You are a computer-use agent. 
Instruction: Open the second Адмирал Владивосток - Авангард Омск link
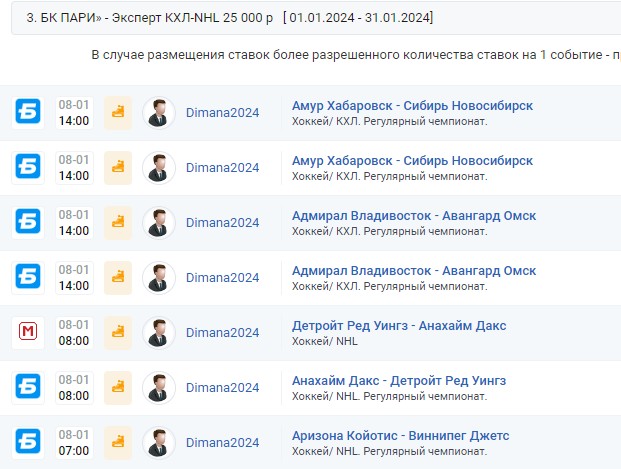click(x=414, y=271)
